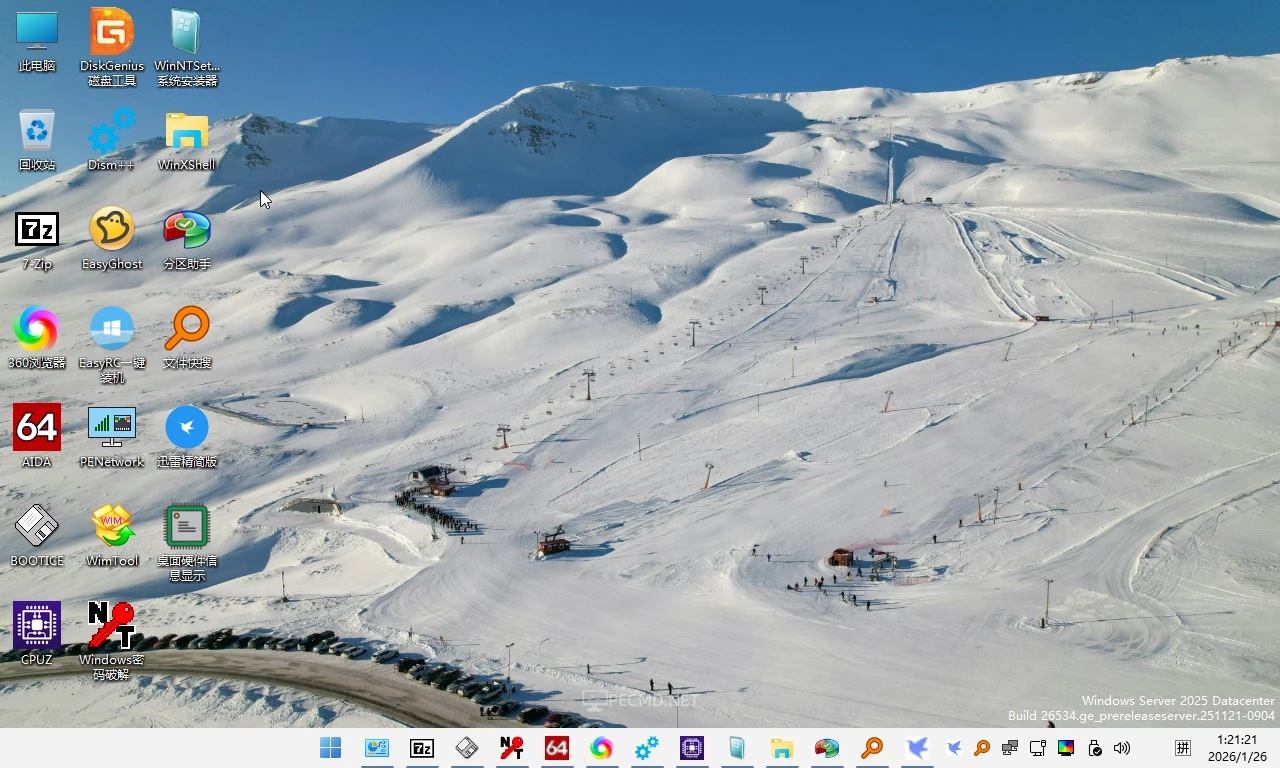Screen dimensions: 1280x768
Task: Launch 迅雷精简版 downloader
Action: click(x=186, y=427)
